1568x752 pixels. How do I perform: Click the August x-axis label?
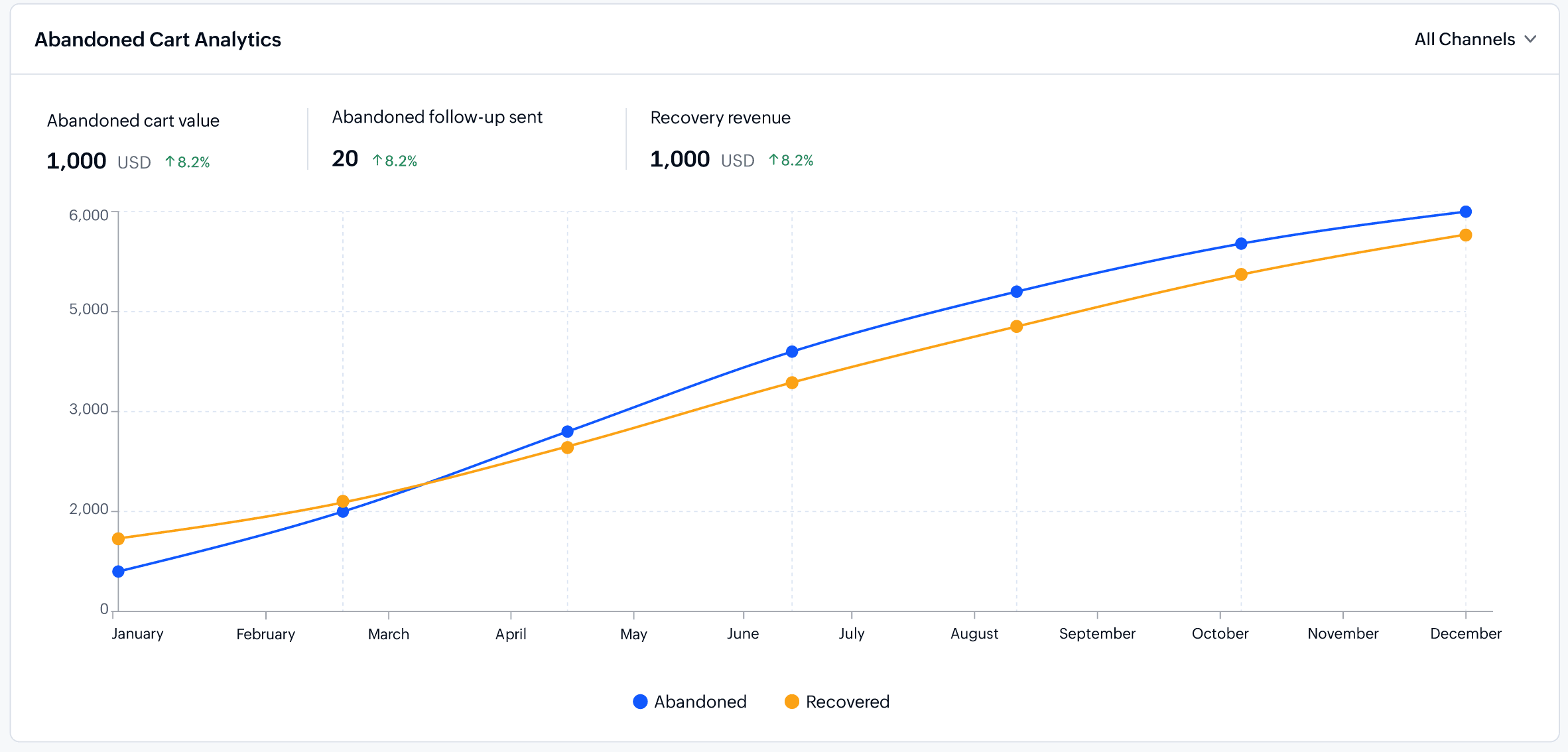coord(974,634)
